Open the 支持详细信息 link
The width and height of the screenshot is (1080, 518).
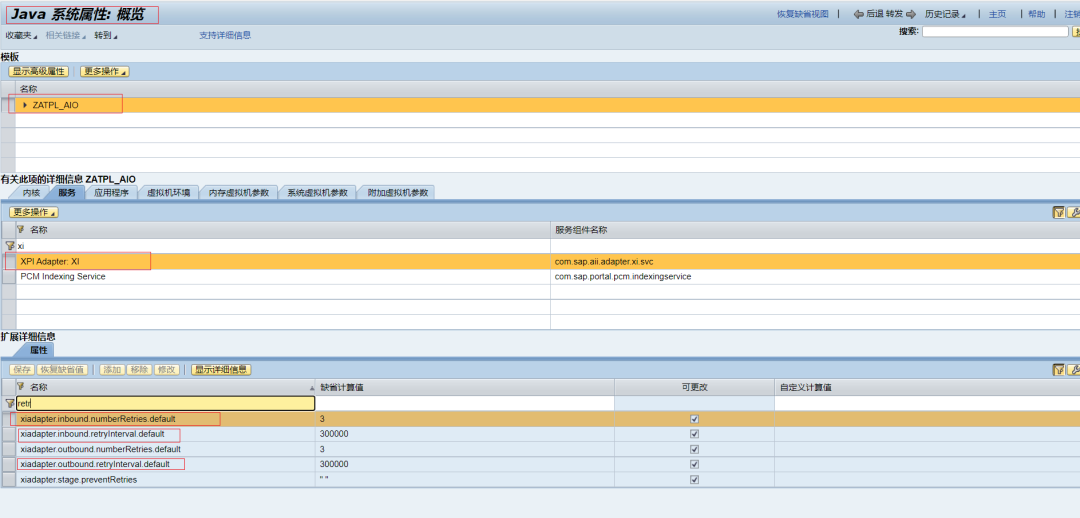click(225, 35)
